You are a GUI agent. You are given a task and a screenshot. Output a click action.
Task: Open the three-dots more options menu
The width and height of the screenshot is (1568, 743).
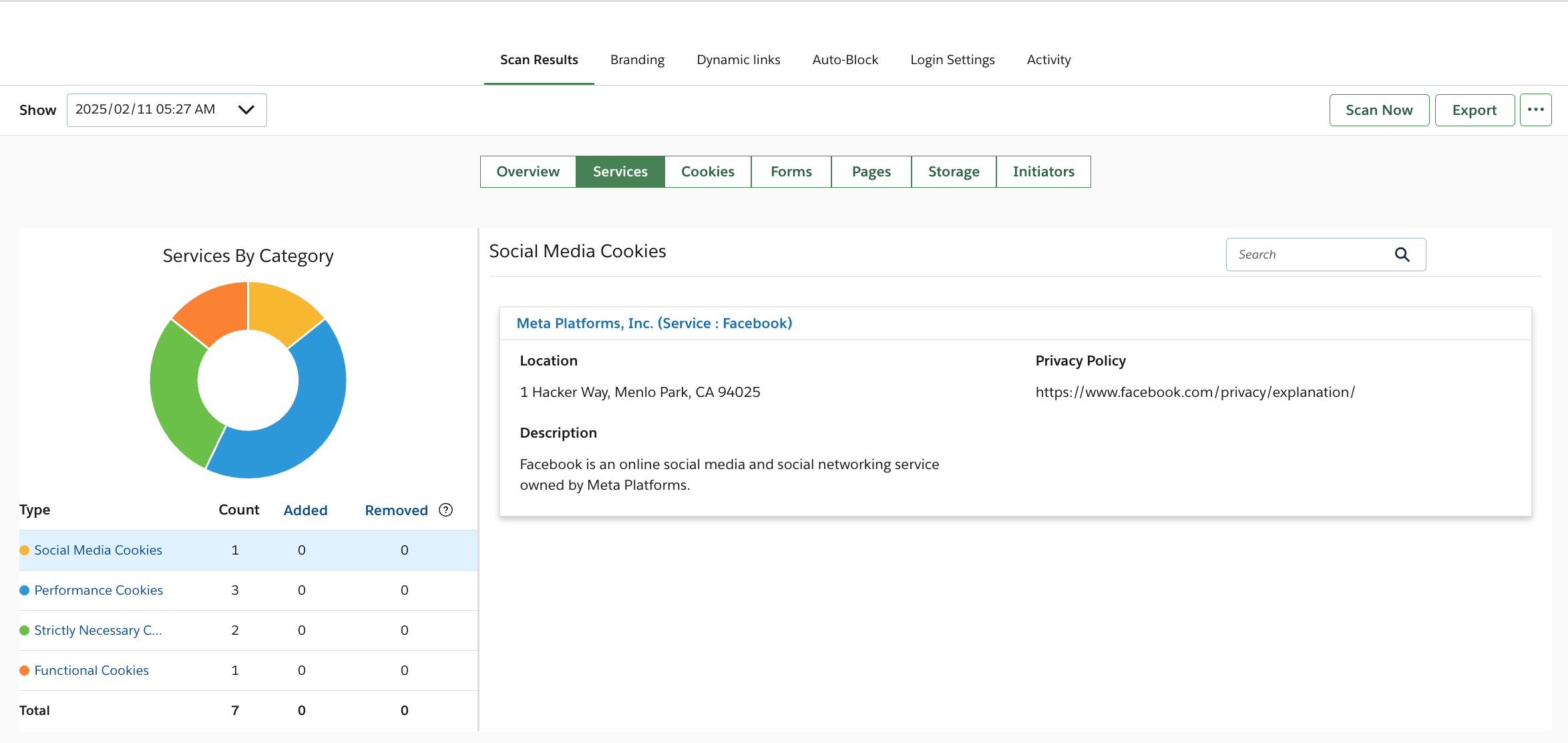(1535, 110)
